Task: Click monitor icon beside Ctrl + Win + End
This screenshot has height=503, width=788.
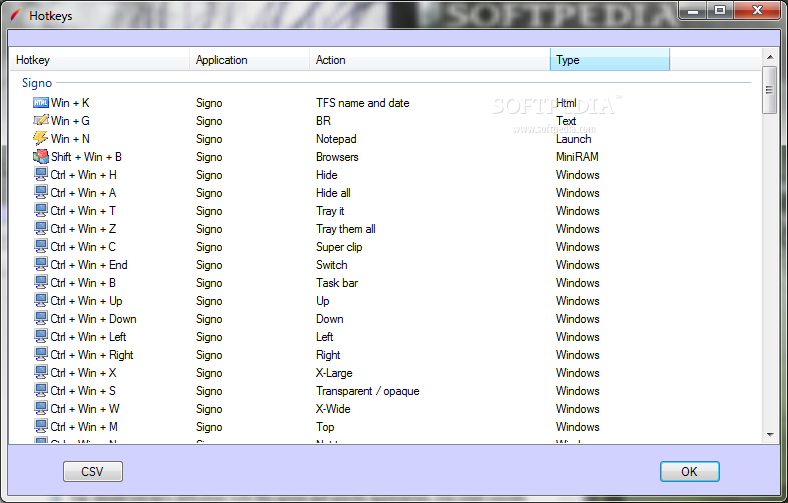Action: coord(41,264)
